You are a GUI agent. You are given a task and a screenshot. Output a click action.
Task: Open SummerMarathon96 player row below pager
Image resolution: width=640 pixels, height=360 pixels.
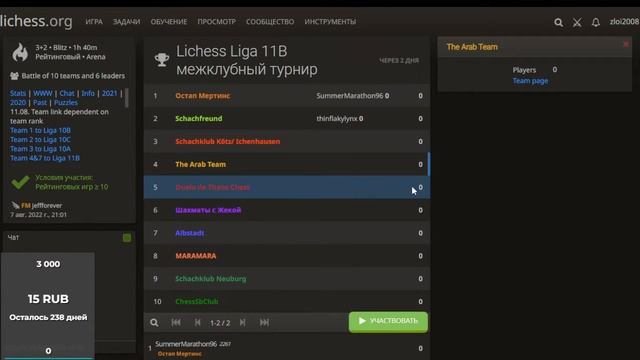click(x=287, y=348)
